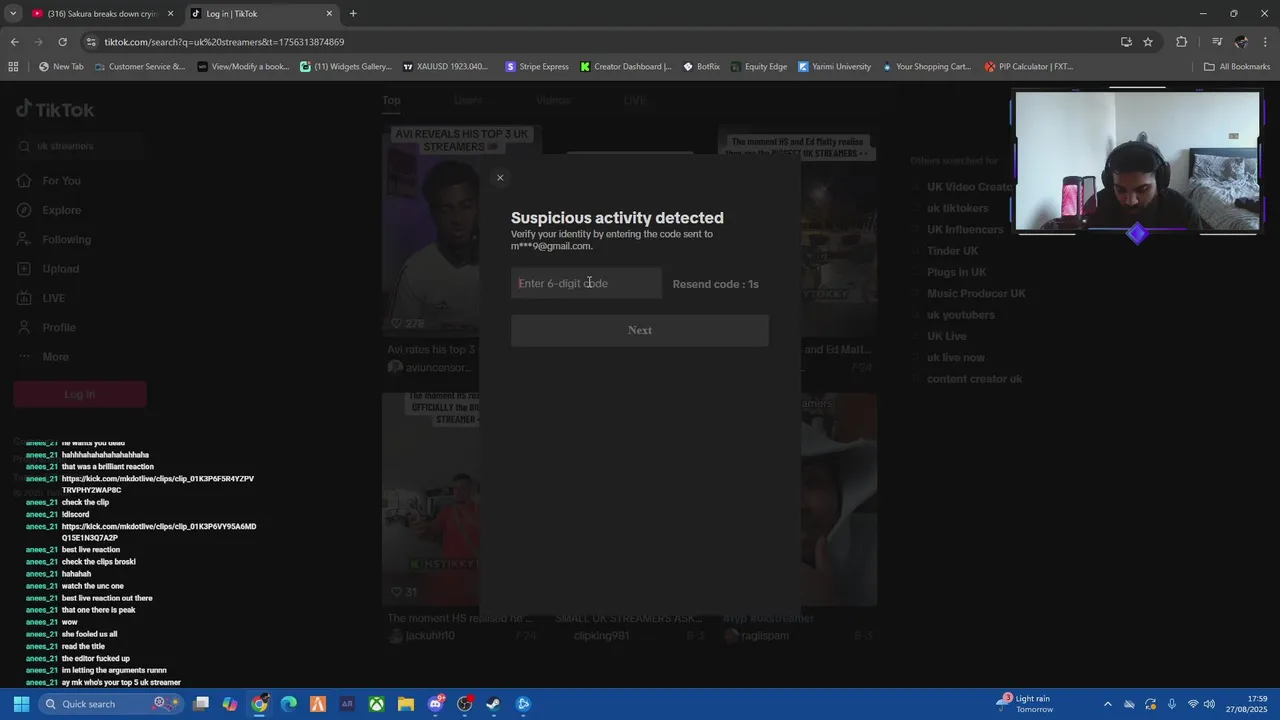Open Discord from taskbar
Screen dimensions: 1280x720
point(435,704)
